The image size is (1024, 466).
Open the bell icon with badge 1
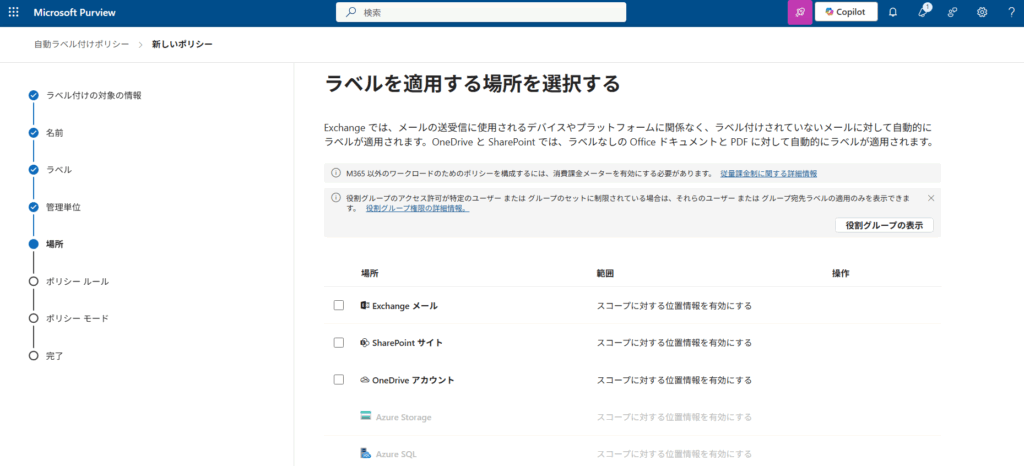click(923, 12)
